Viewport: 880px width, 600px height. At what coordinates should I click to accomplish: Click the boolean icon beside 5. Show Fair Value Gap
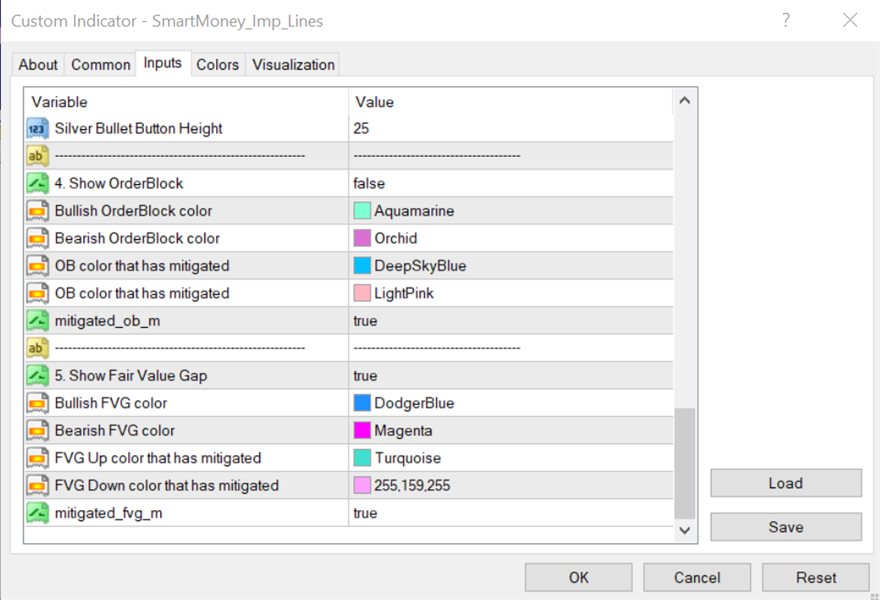coord(37,376)
